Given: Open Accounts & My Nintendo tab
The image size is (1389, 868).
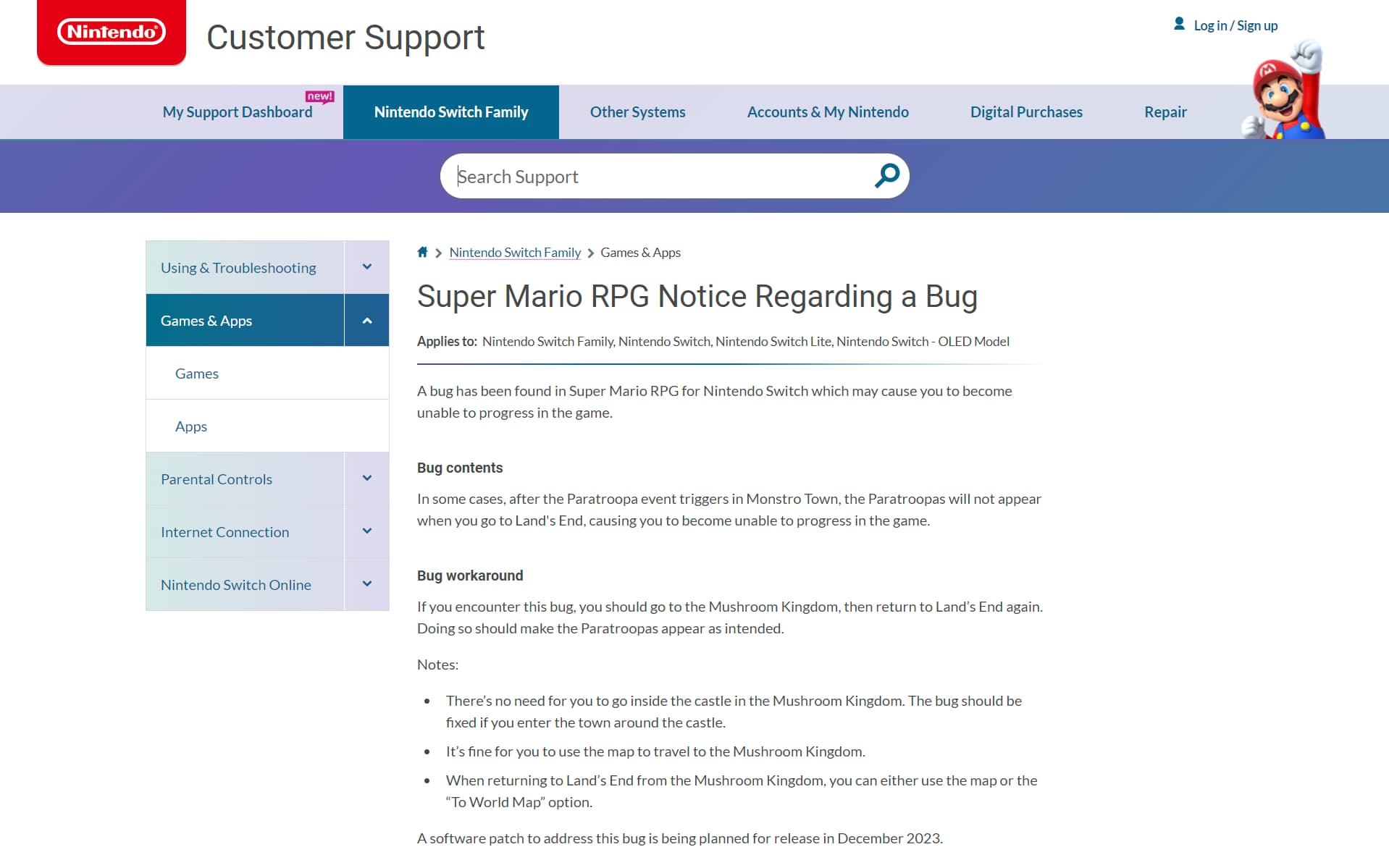Looking at the screenshot, I should [x=828, y=112].
